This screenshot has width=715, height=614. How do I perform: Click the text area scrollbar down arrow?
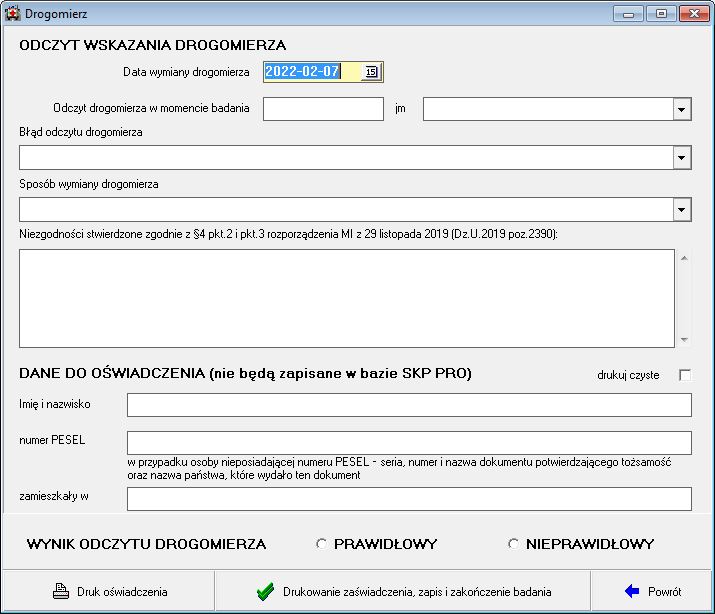coord(684,339)
